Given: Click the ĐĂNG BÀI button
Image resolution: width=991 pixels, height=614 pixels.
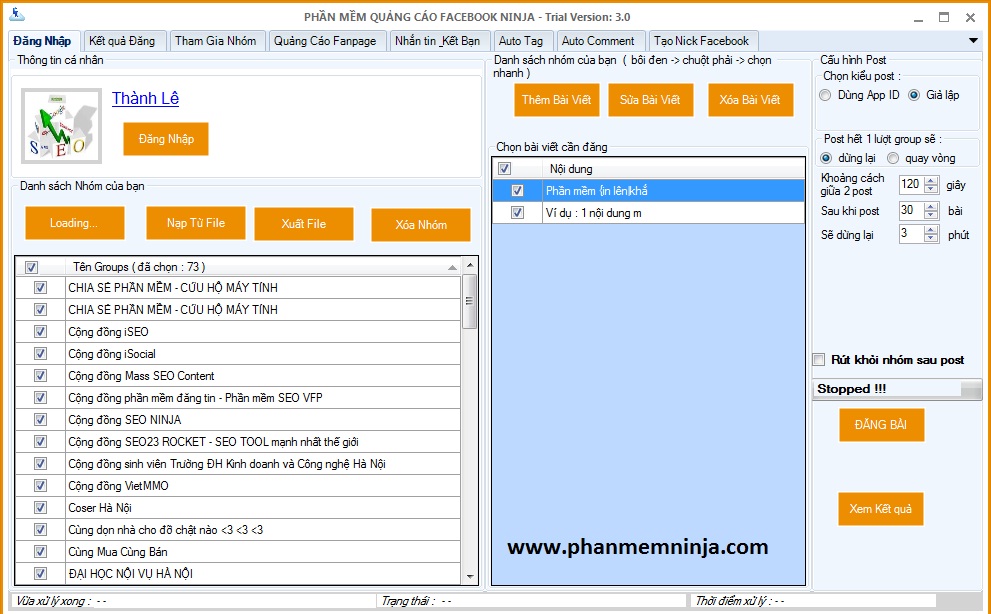Looking at the screenshot, I should [x=882, y=425].
